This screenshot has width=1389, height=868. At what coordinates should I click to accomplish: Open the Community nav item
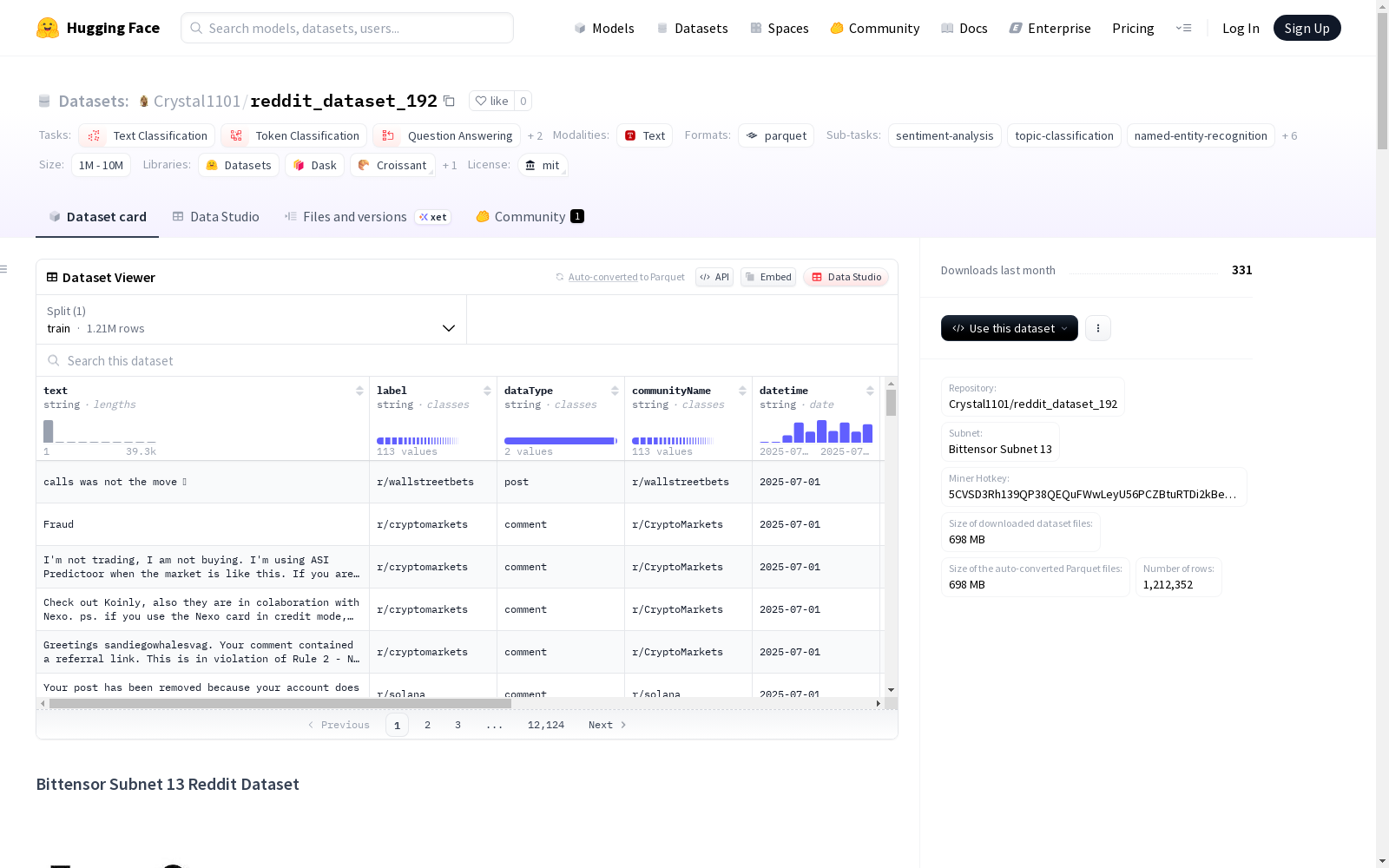(x=875, y=28)
